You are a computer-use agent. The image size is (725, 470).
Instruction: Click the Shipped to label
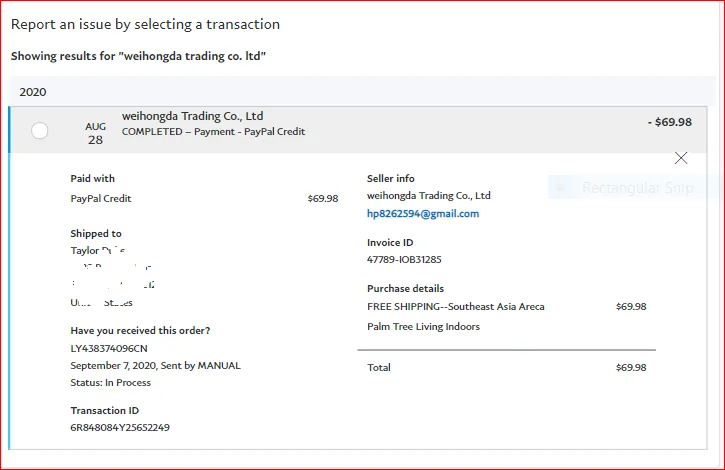click(96, 234)
